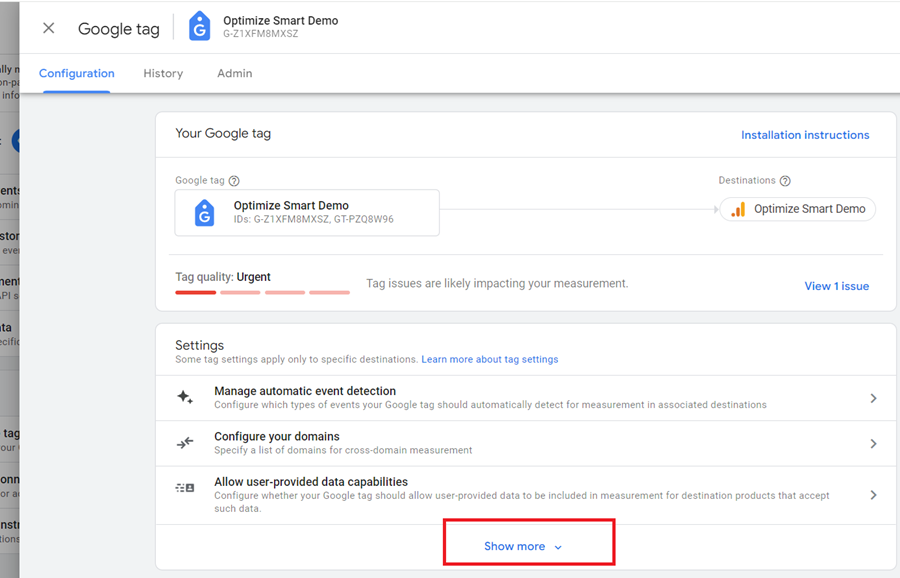The width and height of the screenshot is (900, 578).
Task: Click the help icon next to Destinations
Action: coord(785,181)
